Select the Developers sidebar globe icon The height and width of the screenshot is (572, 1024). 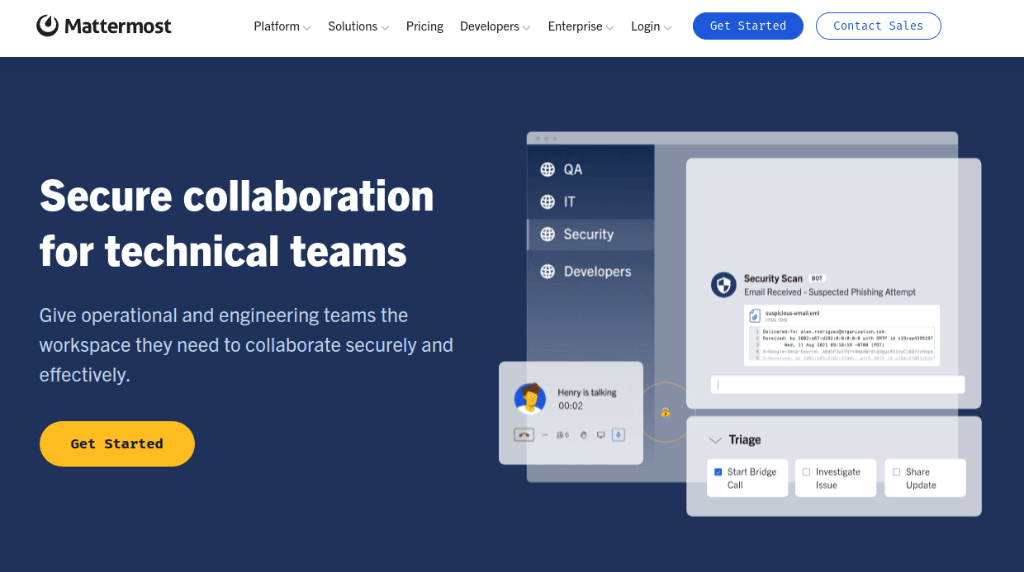[x=547, y=271]
